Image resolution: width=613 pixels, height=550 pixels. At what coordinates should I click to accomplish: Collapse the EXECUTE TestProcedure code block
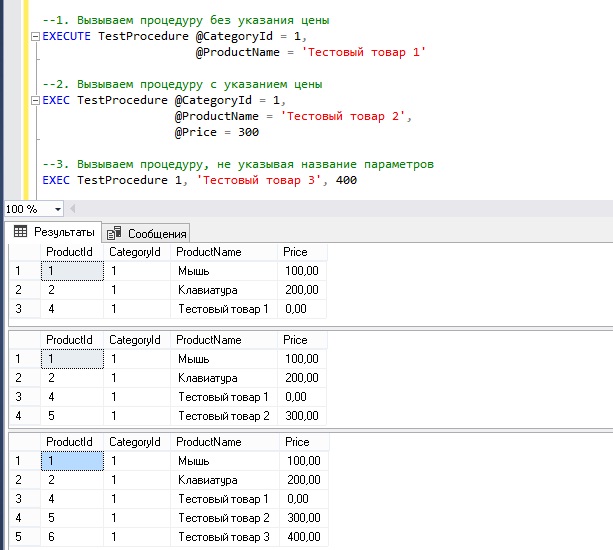coord(36,36)
